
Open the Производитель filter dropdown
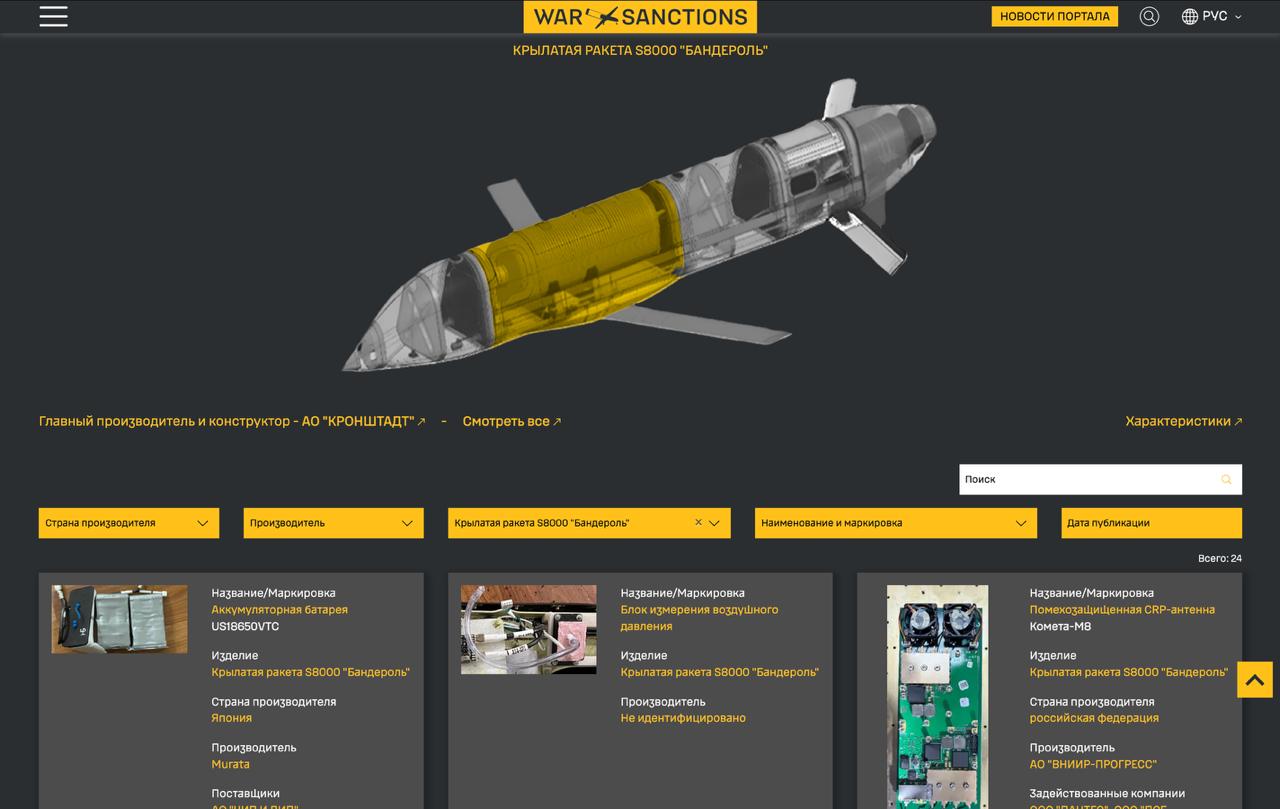332,523
